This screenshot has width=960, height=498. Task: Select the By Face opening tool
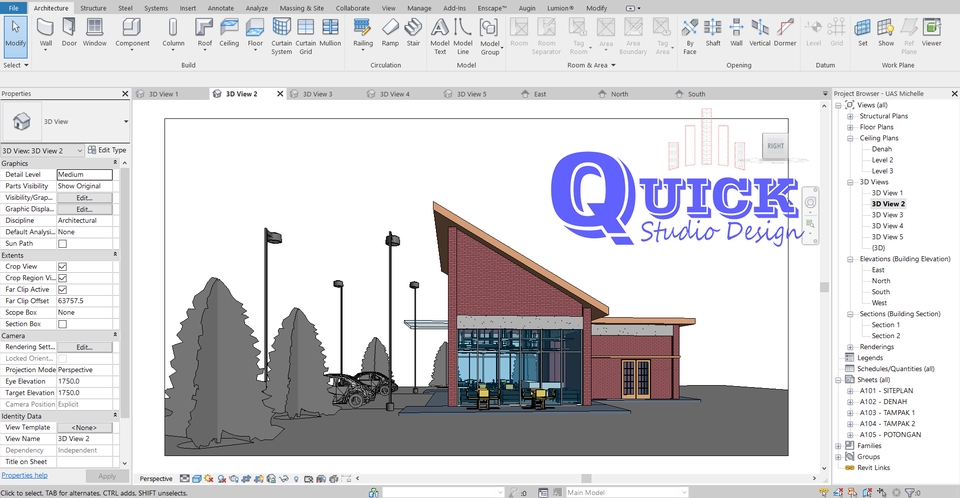click(x=689, y=36)
